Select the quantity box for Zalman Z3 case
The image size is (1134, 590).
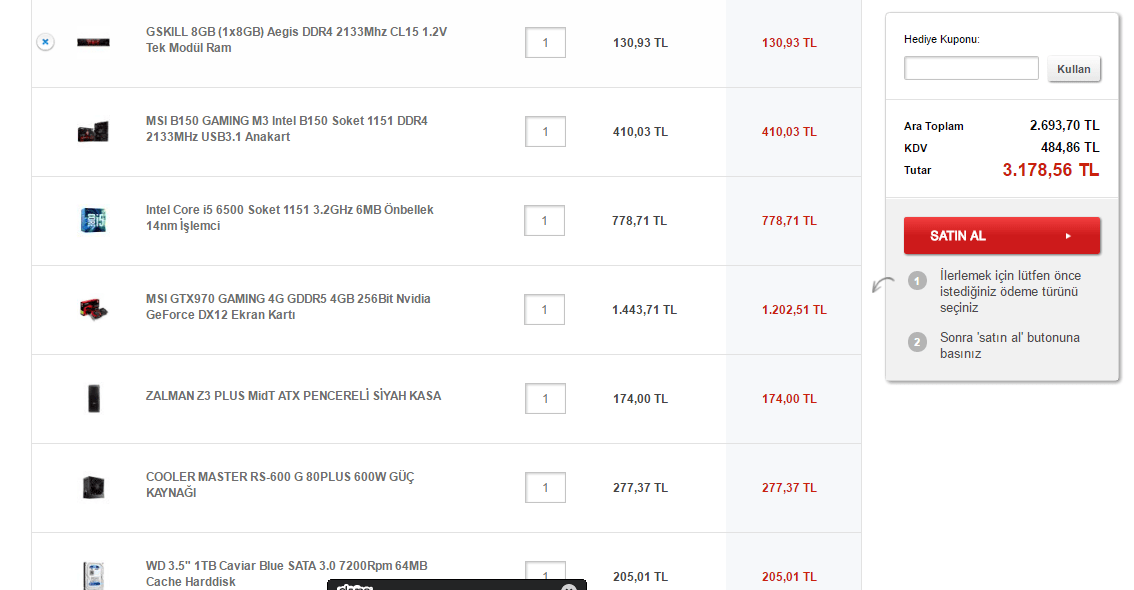click(545, 399)
